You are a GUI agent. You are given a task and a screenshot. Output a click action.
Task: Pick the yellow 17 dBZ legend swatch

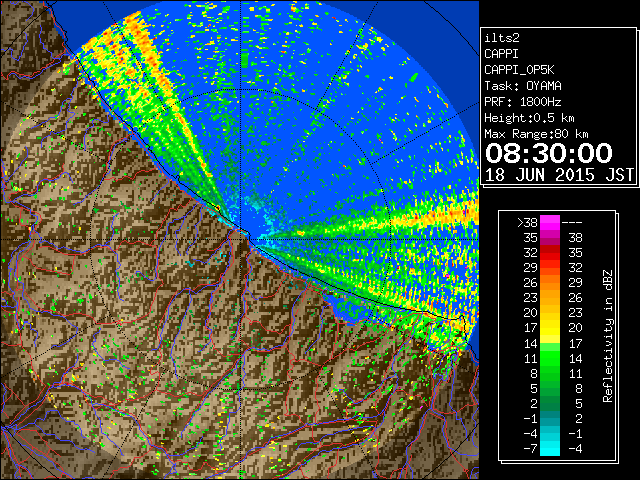tap(550, 328)
